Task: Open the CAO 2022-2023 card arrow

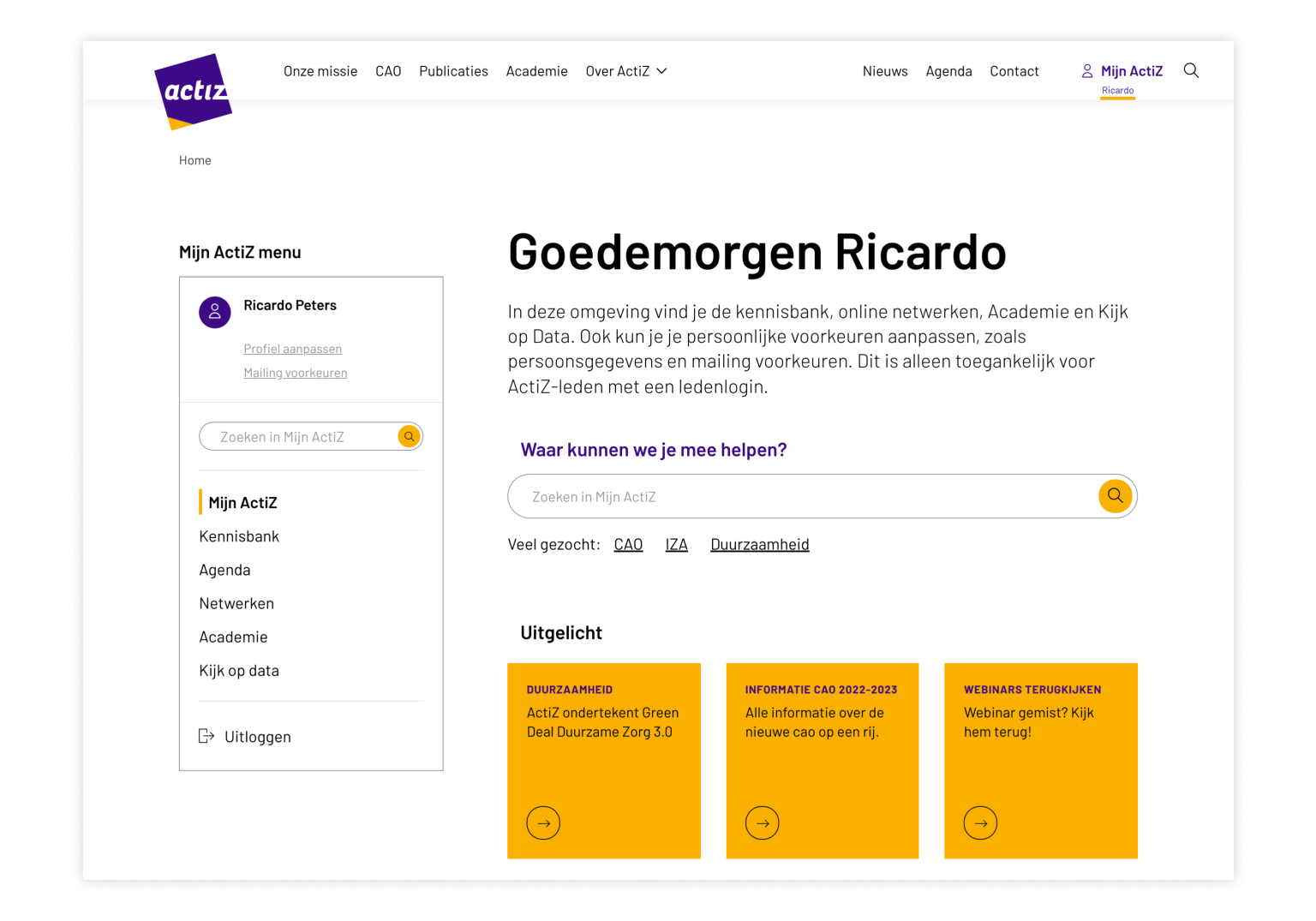Action: pos(762,822)
